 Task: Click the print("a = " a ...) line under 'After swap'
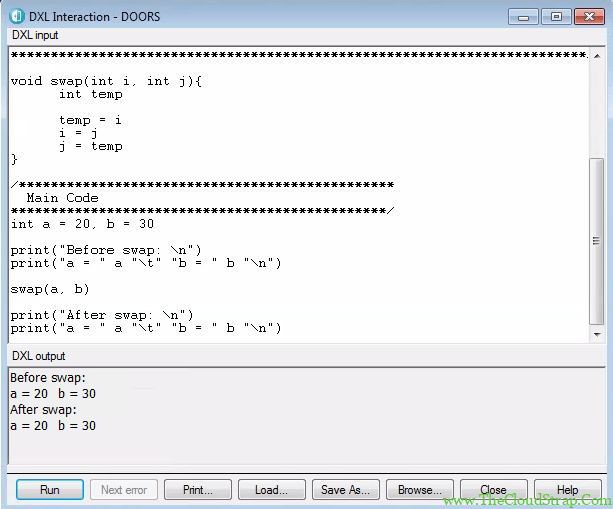146,328
